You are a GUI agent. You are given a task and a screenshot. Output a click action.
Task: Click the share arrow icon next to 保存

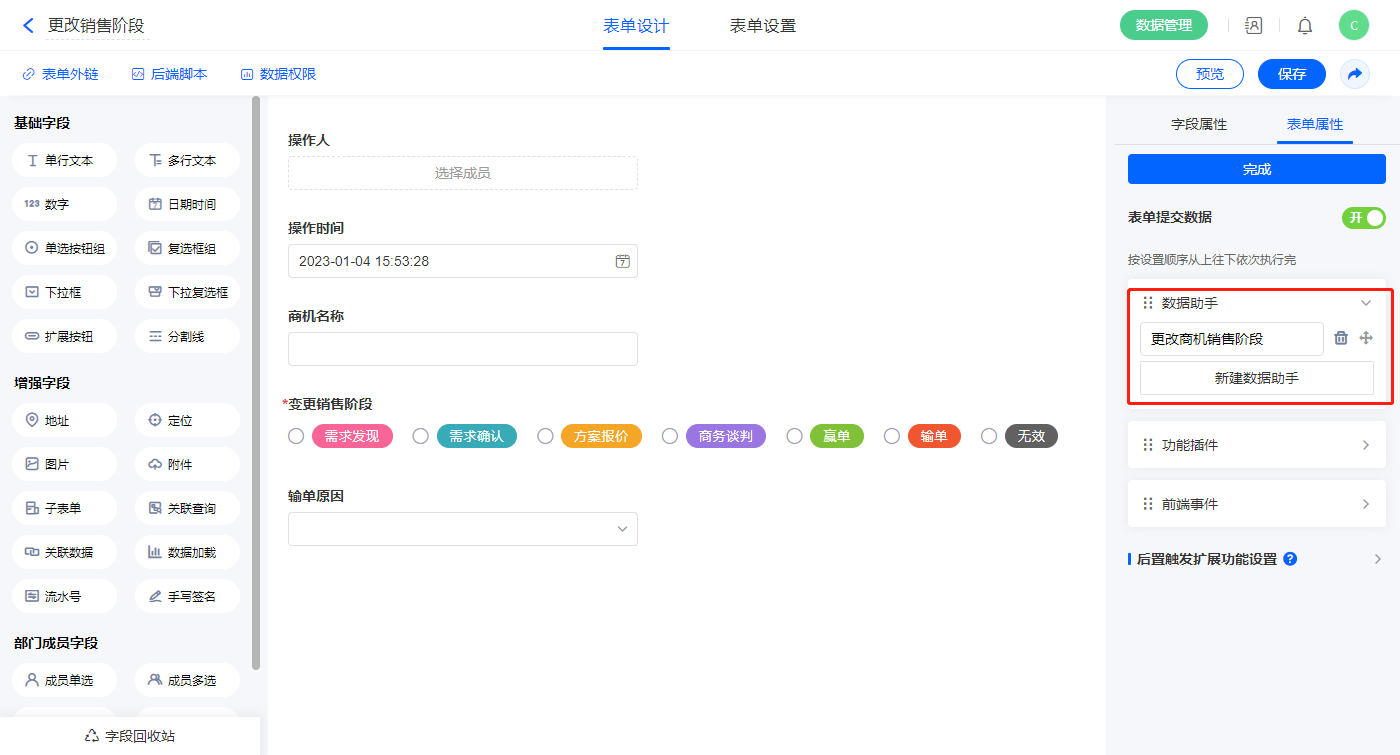point(1355,74)
